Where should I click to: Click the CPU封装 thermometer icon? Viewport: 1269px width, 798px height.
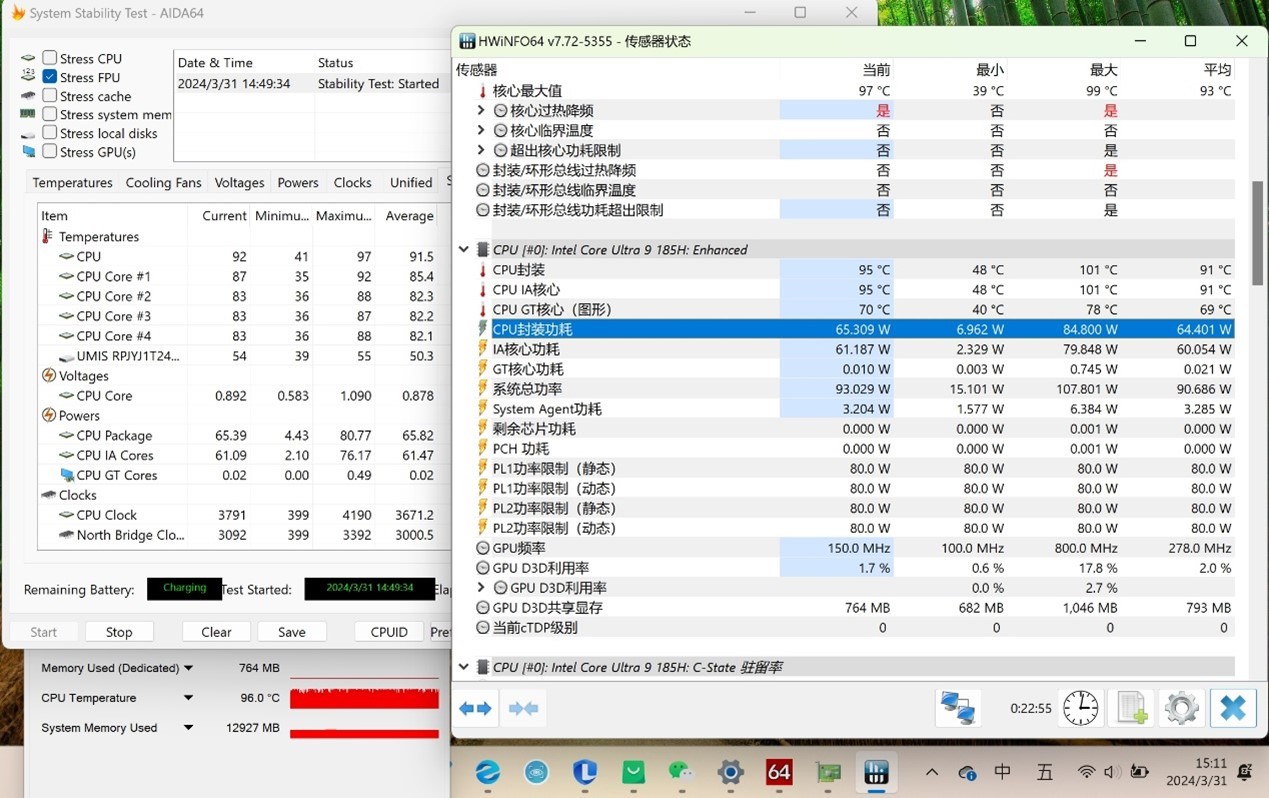click(x=483, y=270)
